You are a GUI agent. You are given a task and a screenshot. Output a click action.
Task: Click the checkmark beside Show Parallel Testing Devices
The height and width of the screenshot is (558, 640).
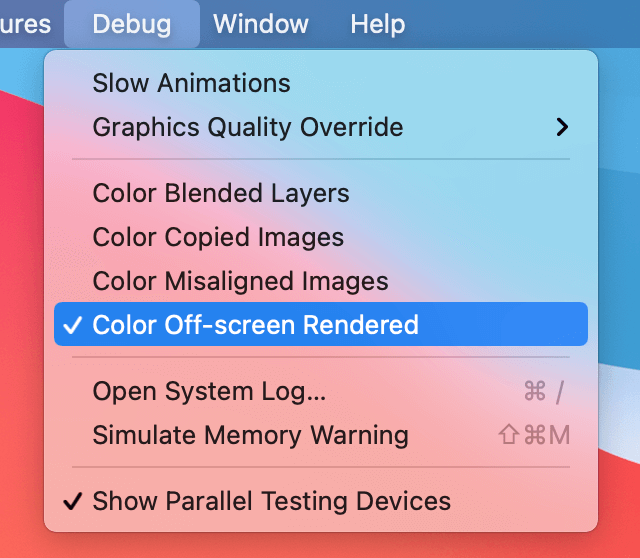click(x=71, y=501)
